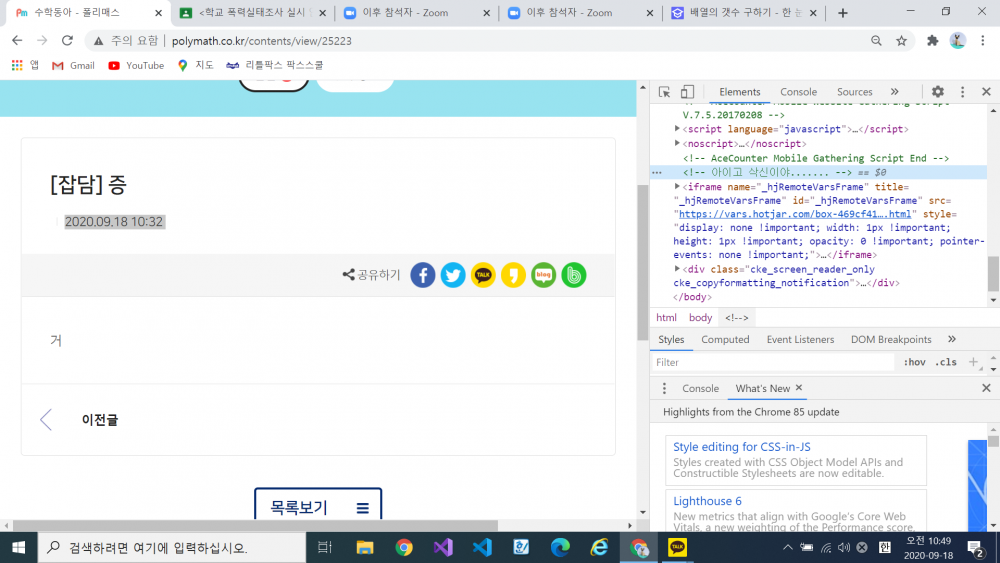1000x563 pixels.
Task: Show more DevTools tabs chevron
Action: click(x=895, y=92)
